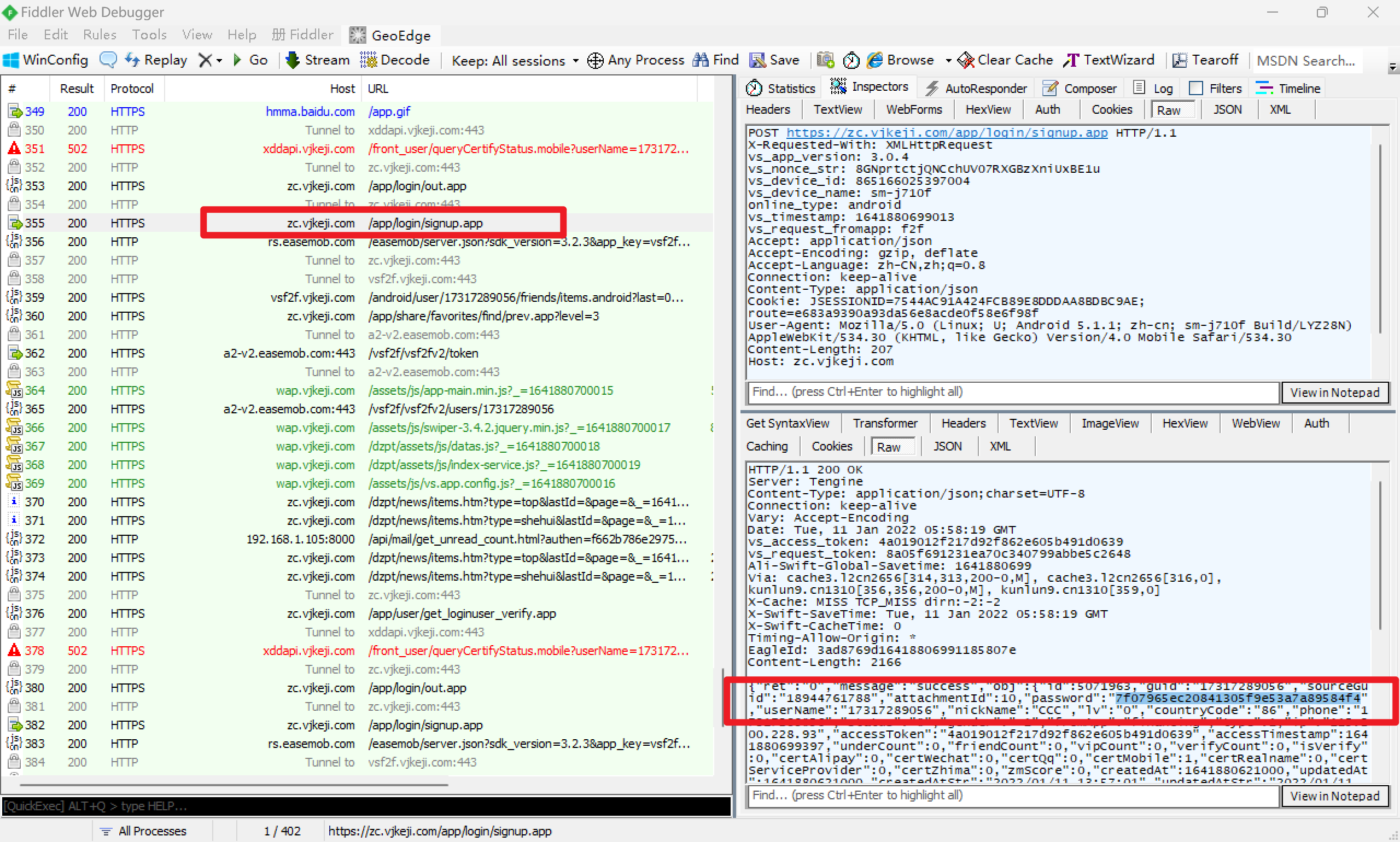Open the File menu
The height and width of the screenshot is (842, 1400).
pyautogui.click(x=17, y=34)
